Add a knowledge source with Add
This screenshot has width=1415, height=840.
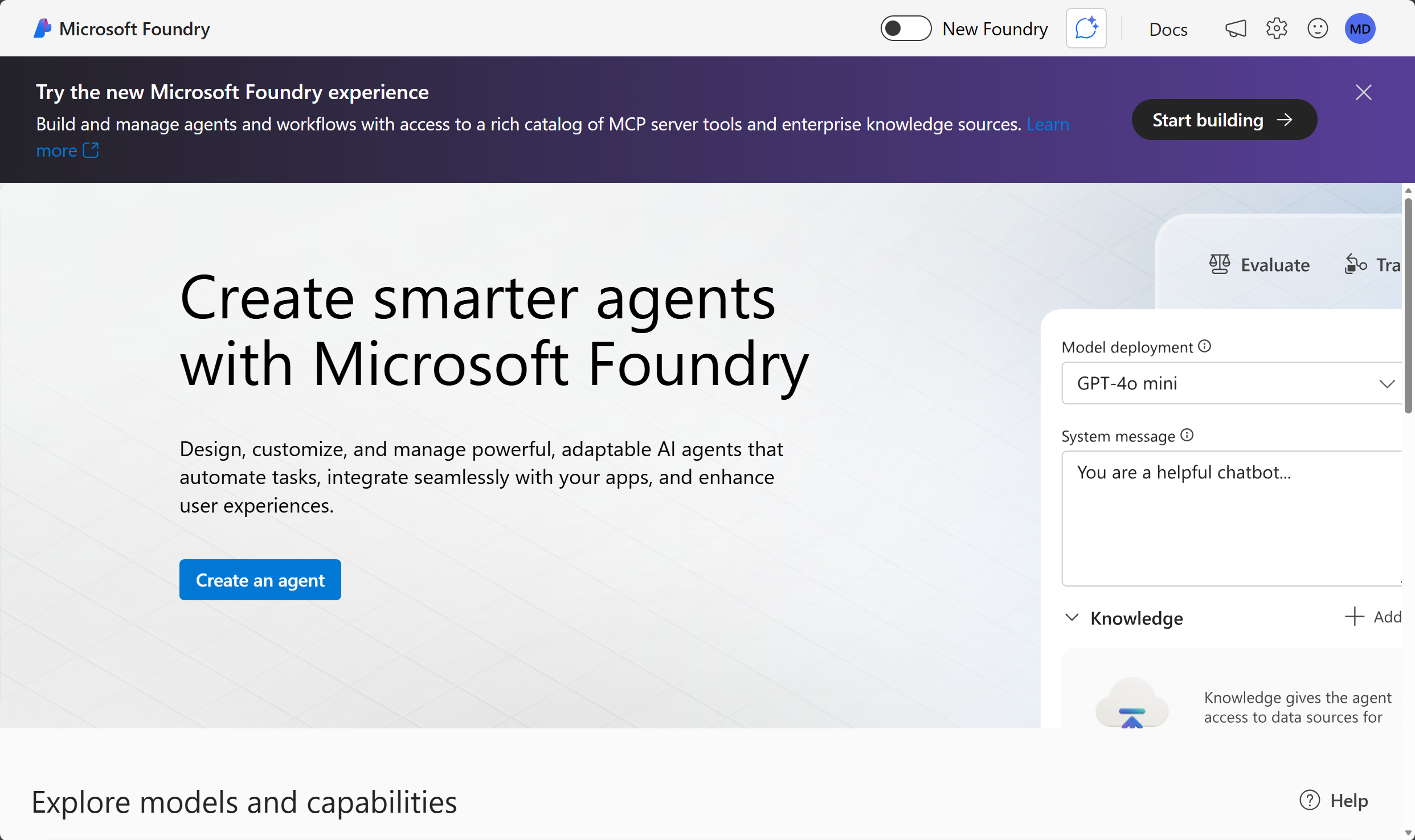[1373, 617]
